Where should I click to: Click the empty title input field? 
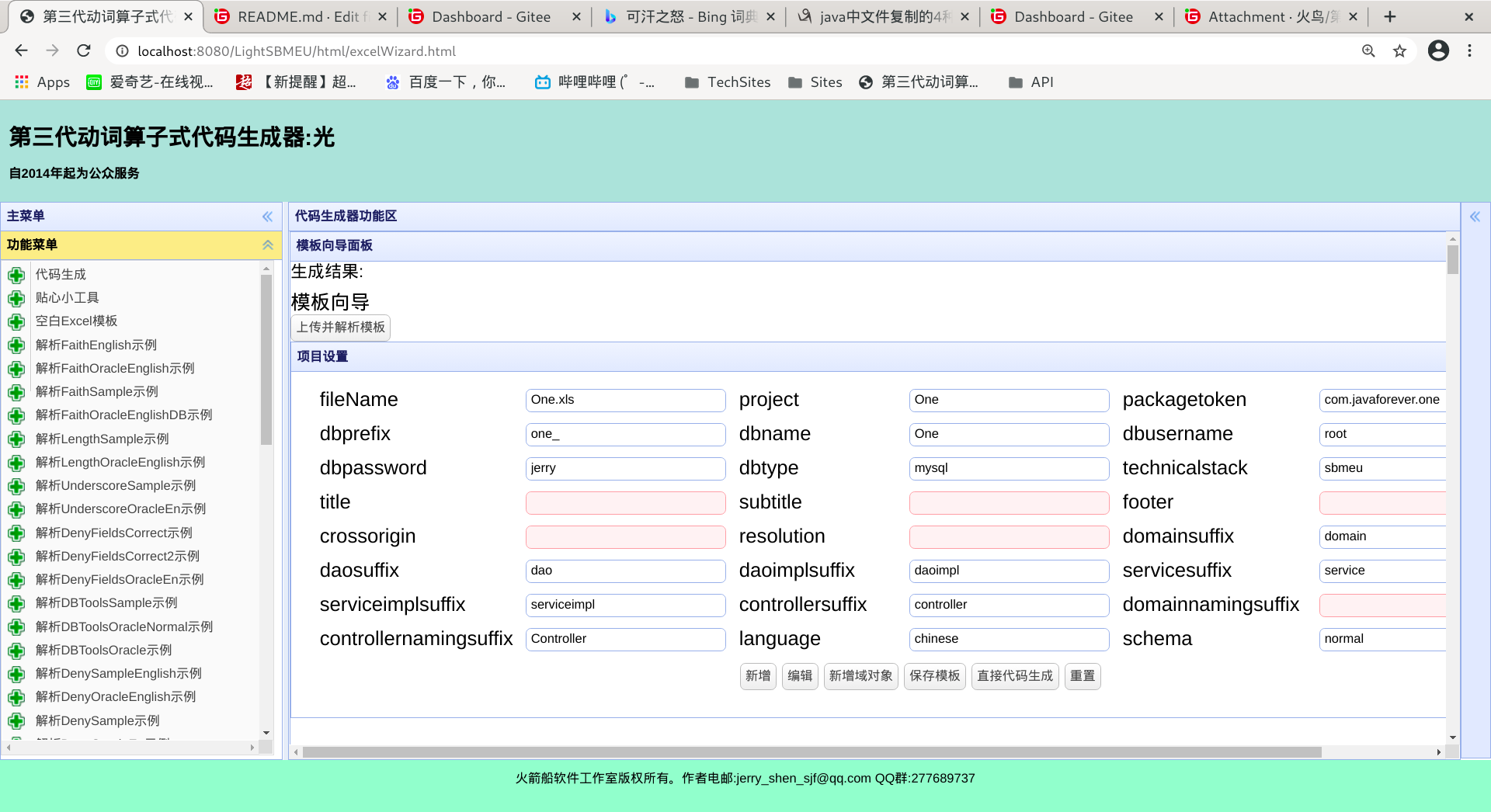(625, 502)
